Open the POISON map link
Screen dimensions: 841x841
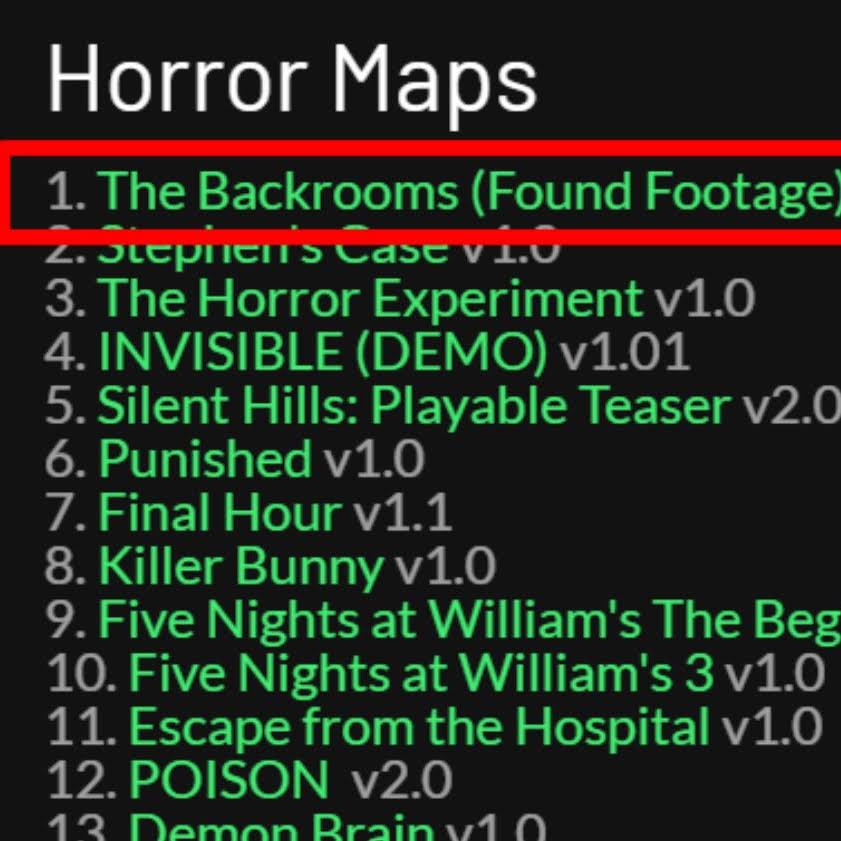(x=229, y=780)
